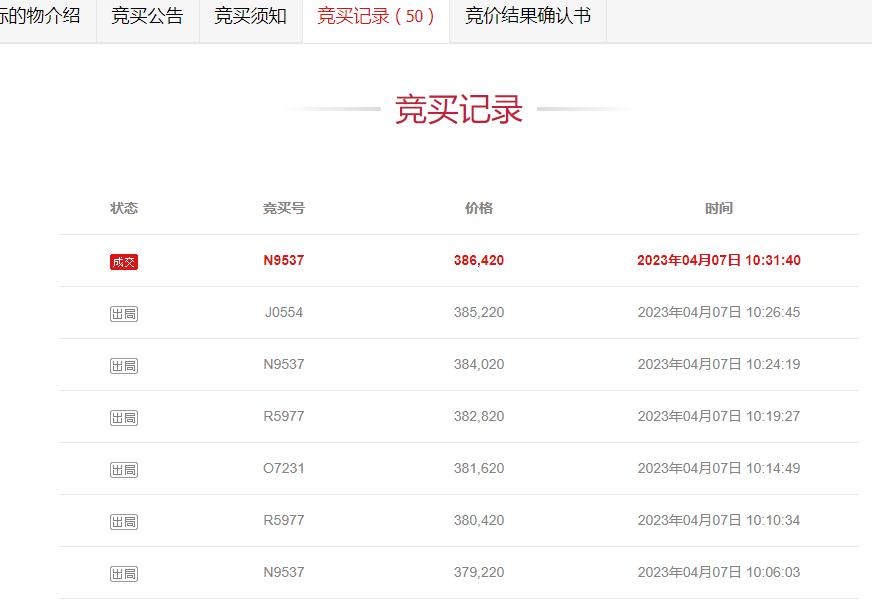Screen dimensions: 872x607
Task: Click the 出局 badge on the 10:10:34 row
Action: [x=124, y=519]
